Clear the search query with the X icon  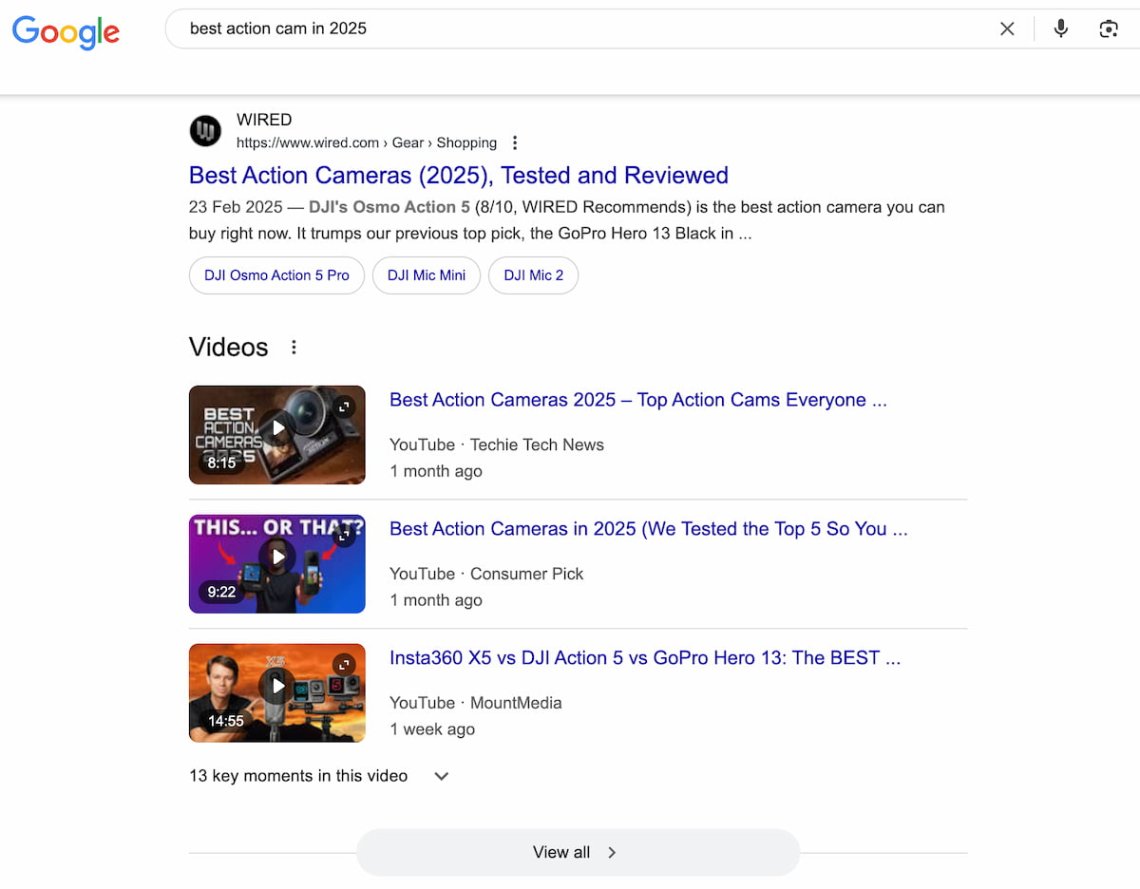click(1007, 28)
